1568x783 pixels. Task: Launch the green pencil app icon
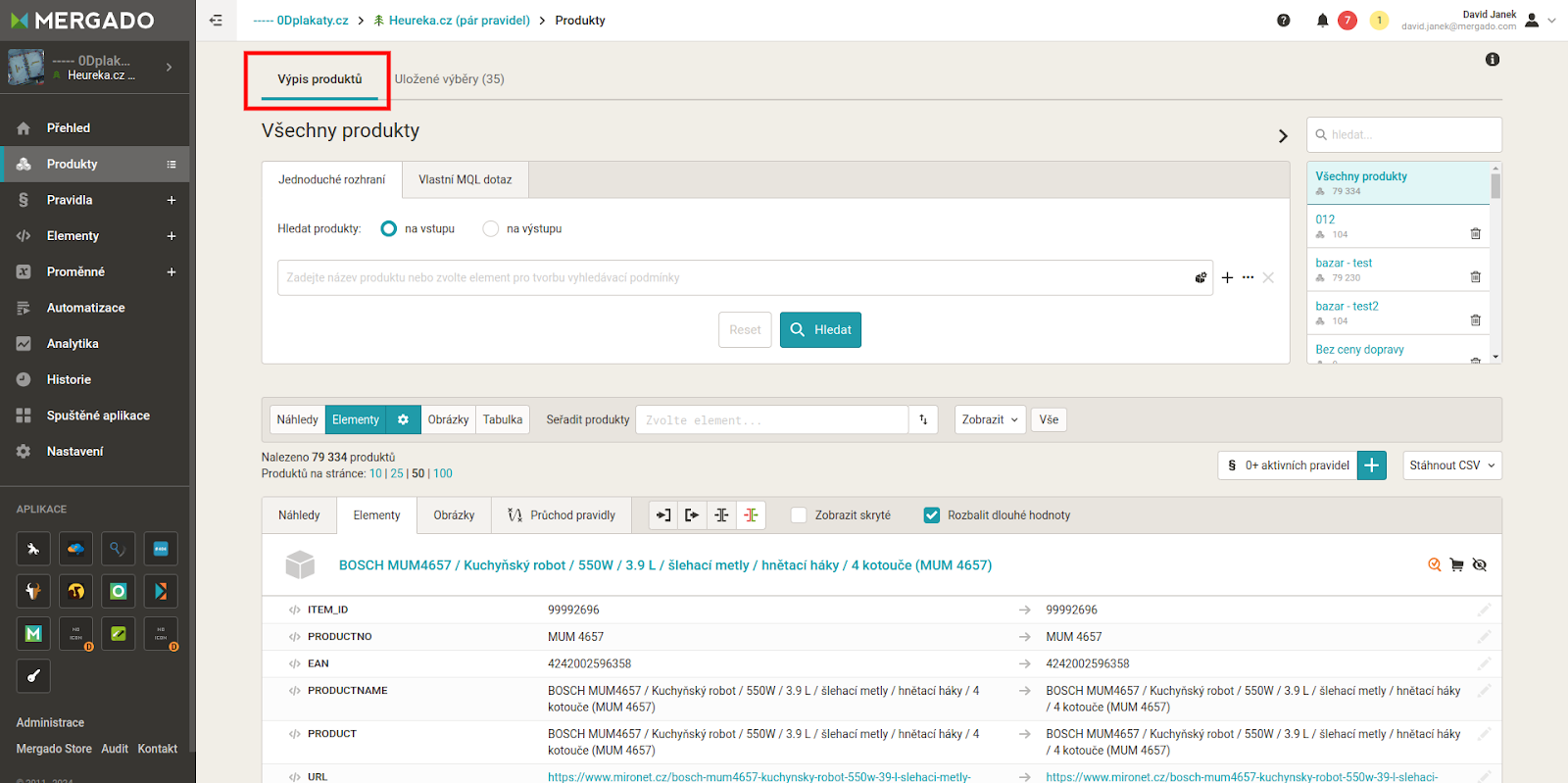[x=118, y=634]
